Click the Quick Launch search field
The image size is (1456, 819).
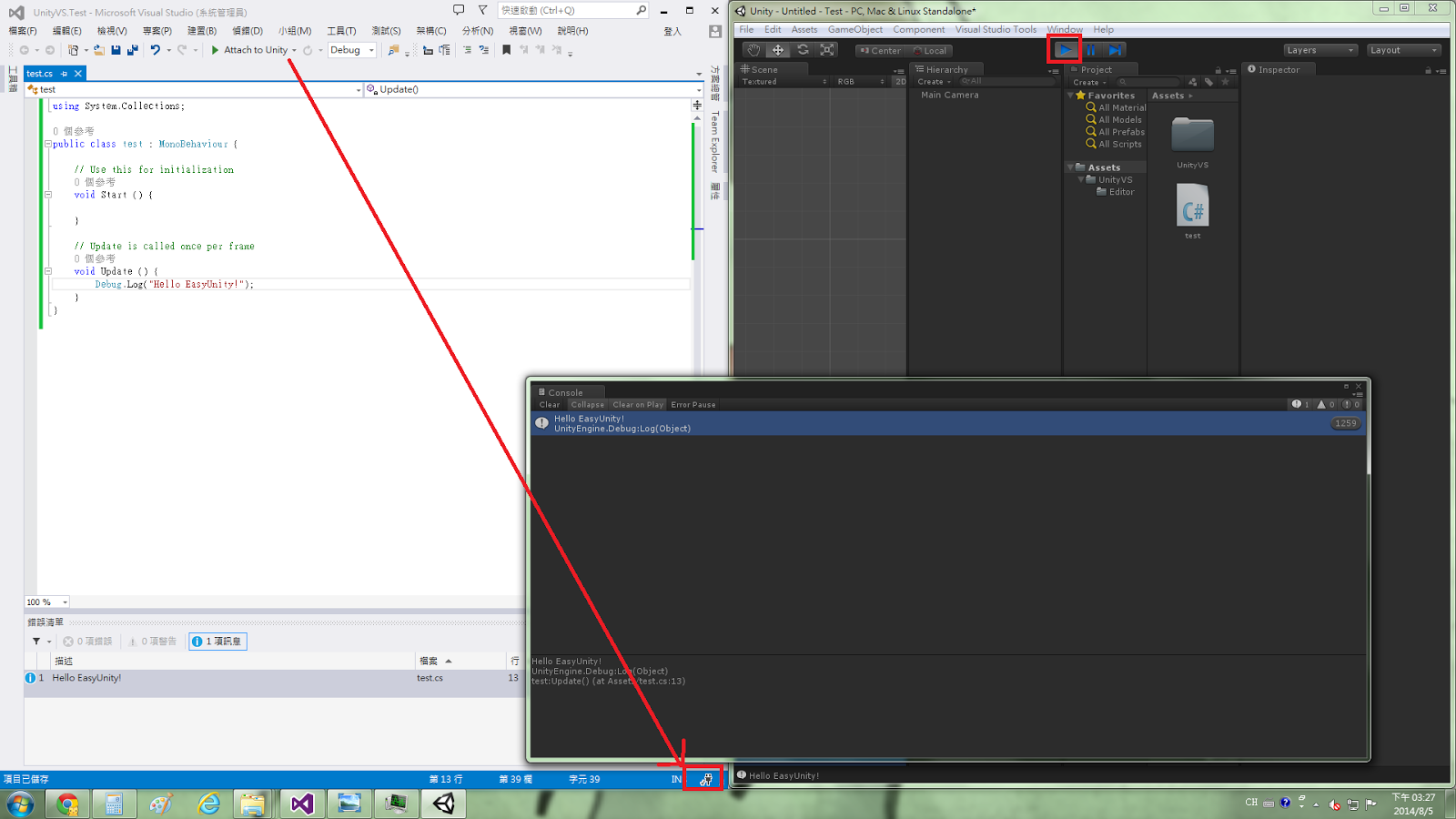573,10
